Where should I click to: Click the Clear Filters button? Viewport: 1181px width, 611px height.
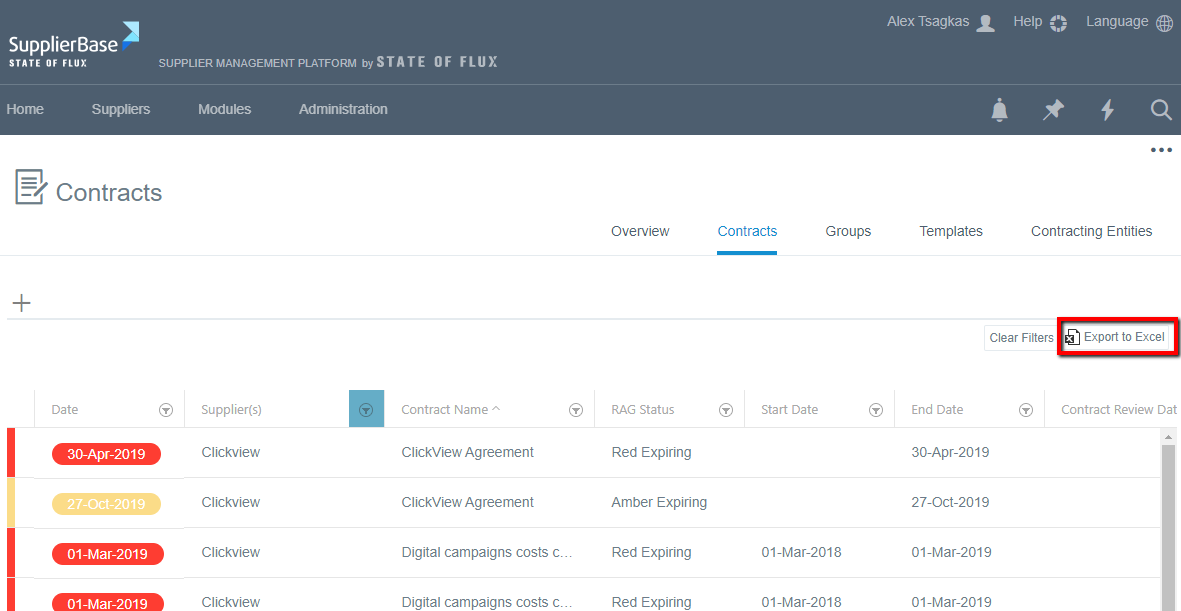tap(1020, 338)
